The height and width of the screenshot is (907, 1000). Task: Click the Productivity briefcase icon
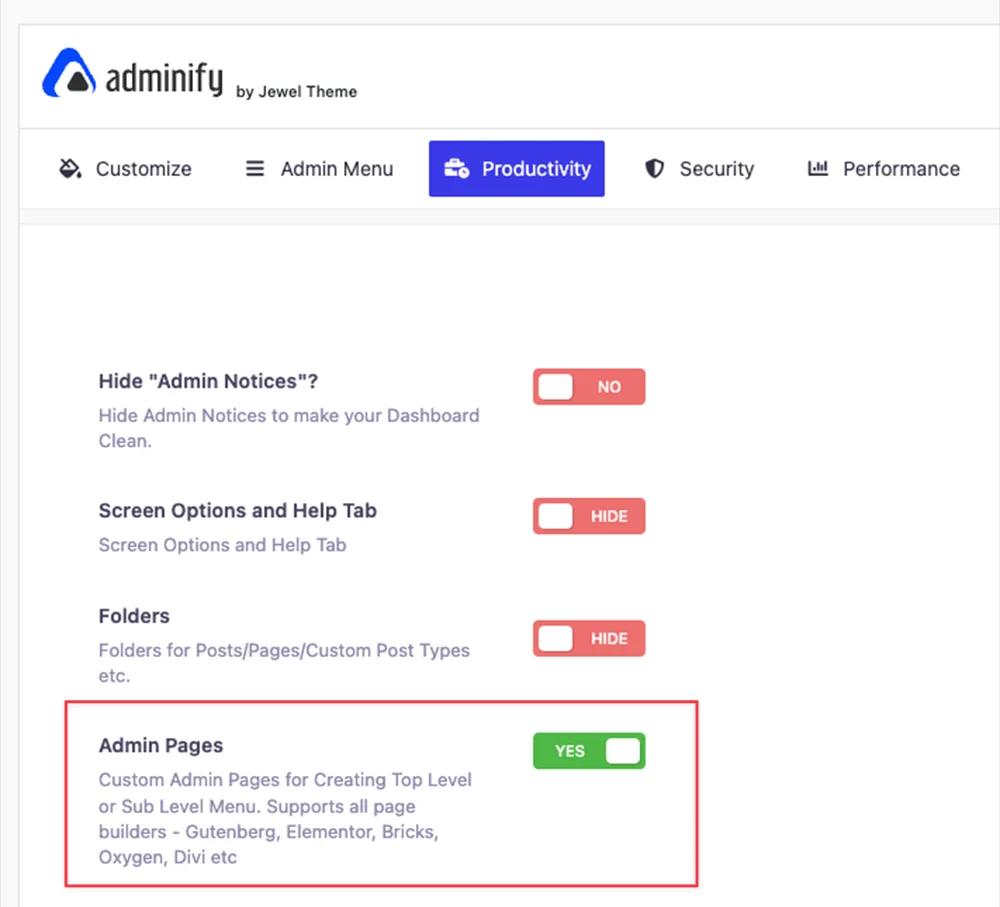point(457,168)
